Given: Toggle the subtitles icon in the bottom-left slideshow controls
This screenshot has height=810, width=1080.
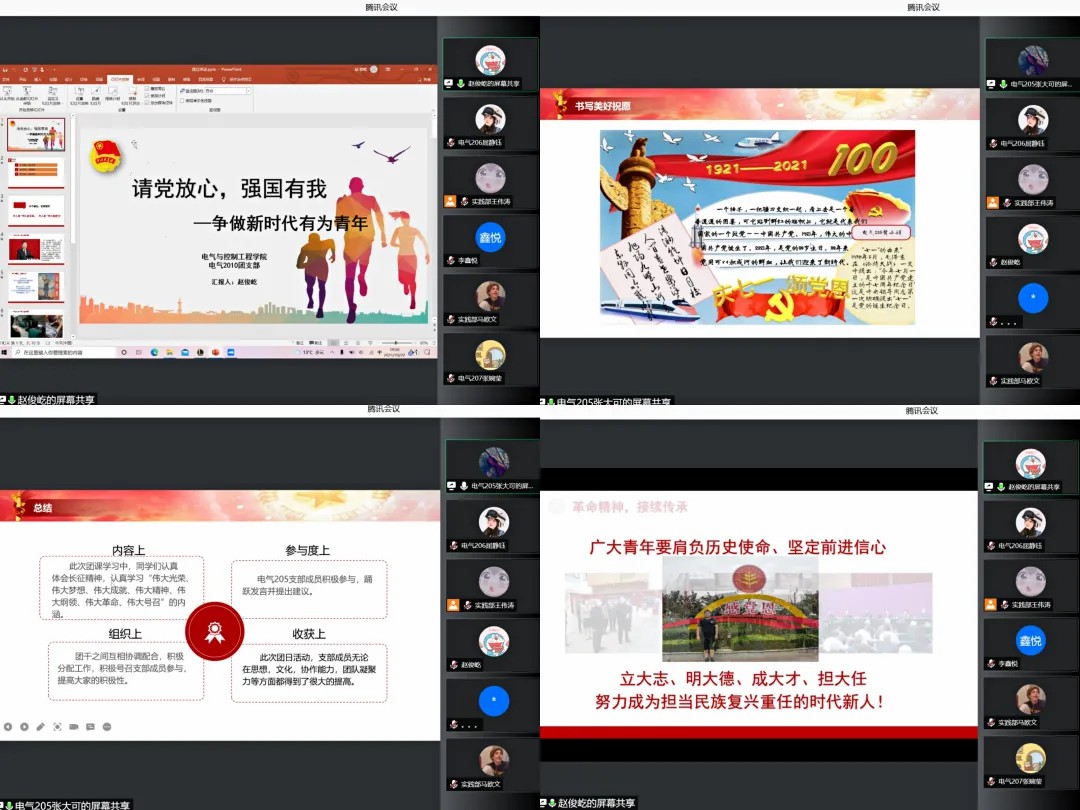Looking at the screenshot, I should [90, 727].
